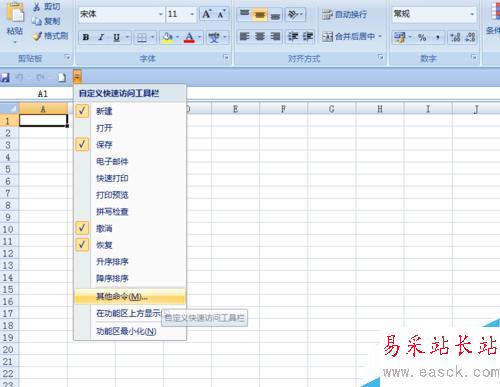Image resolution: width=500 pixels, height=387 pixels.
Task: Open the Font (字体) group dialog launcher
Action: 226,57
